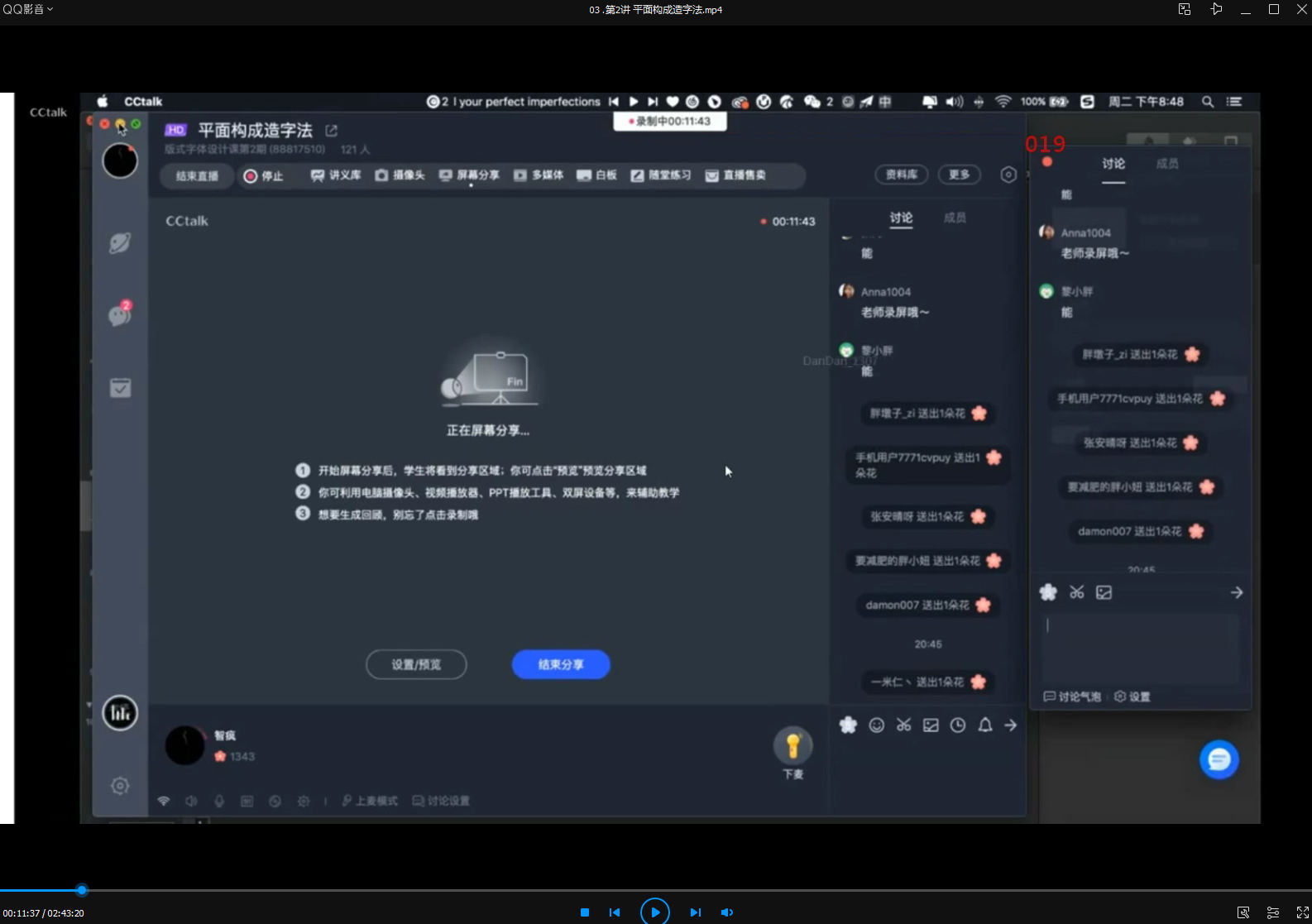The height and width of the screenshot is (924, 1312).
Task: Skip to the next video
Action: (696, 912)
